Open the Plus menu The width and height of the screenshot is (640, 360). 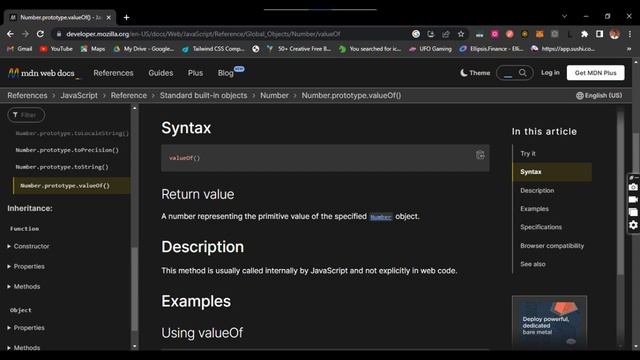195,73
